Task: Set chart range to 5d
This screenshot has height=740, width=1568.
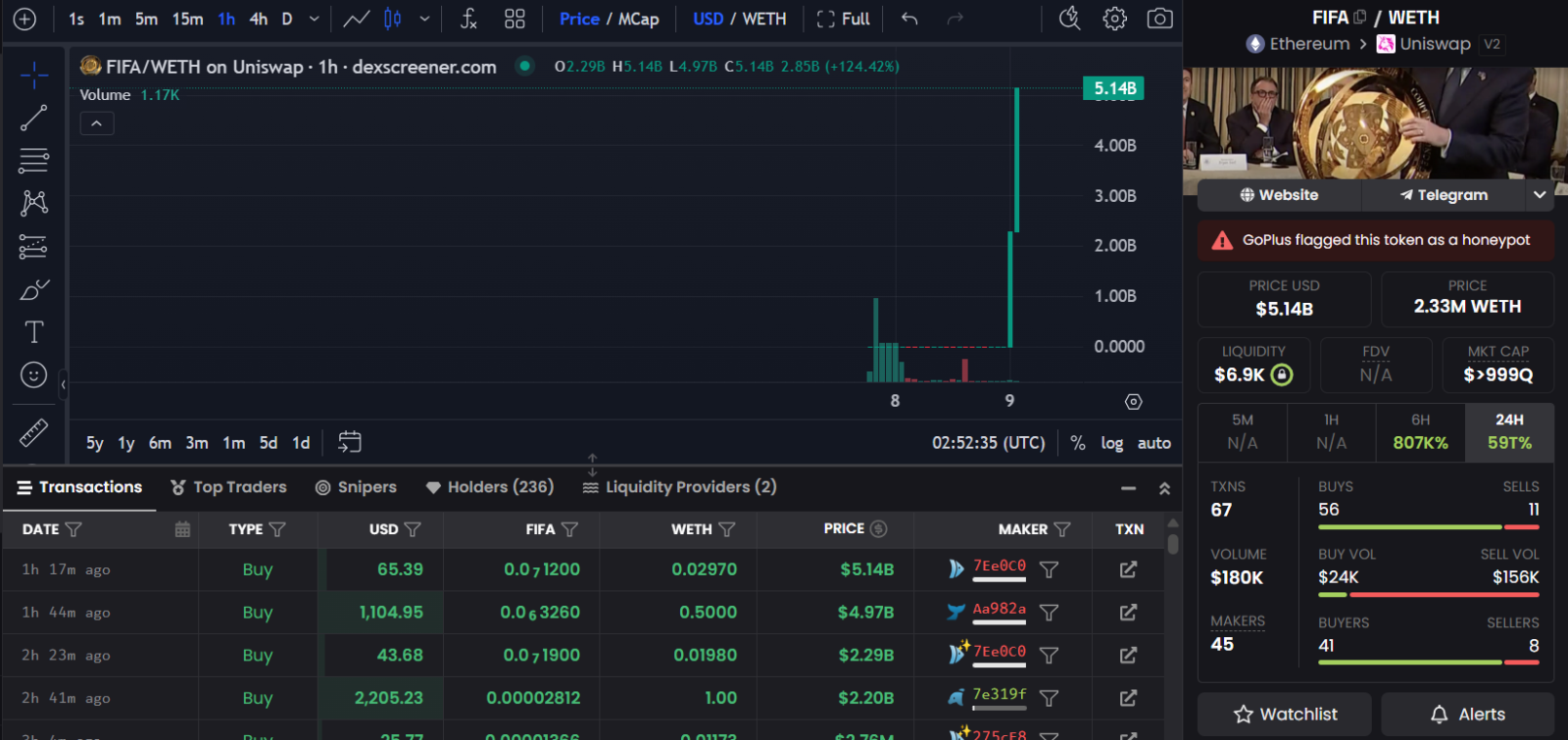Action: tap(269, 443)
